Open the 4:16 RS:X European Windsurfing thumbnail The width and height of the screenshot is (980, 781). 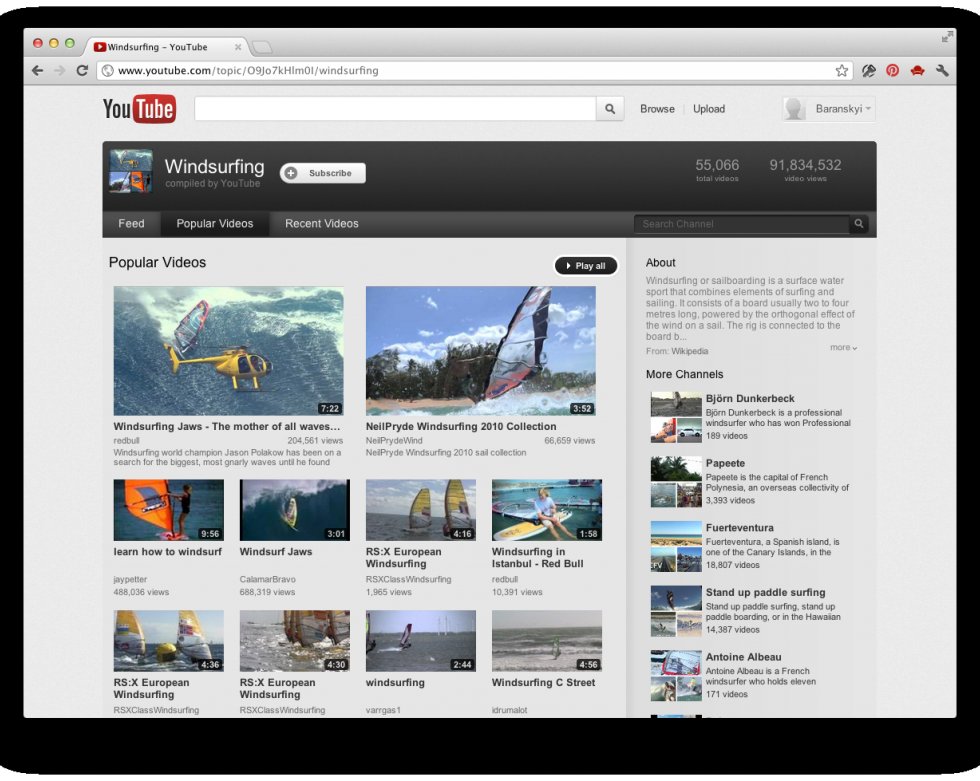pyautogui.click(x=421, y=510)
